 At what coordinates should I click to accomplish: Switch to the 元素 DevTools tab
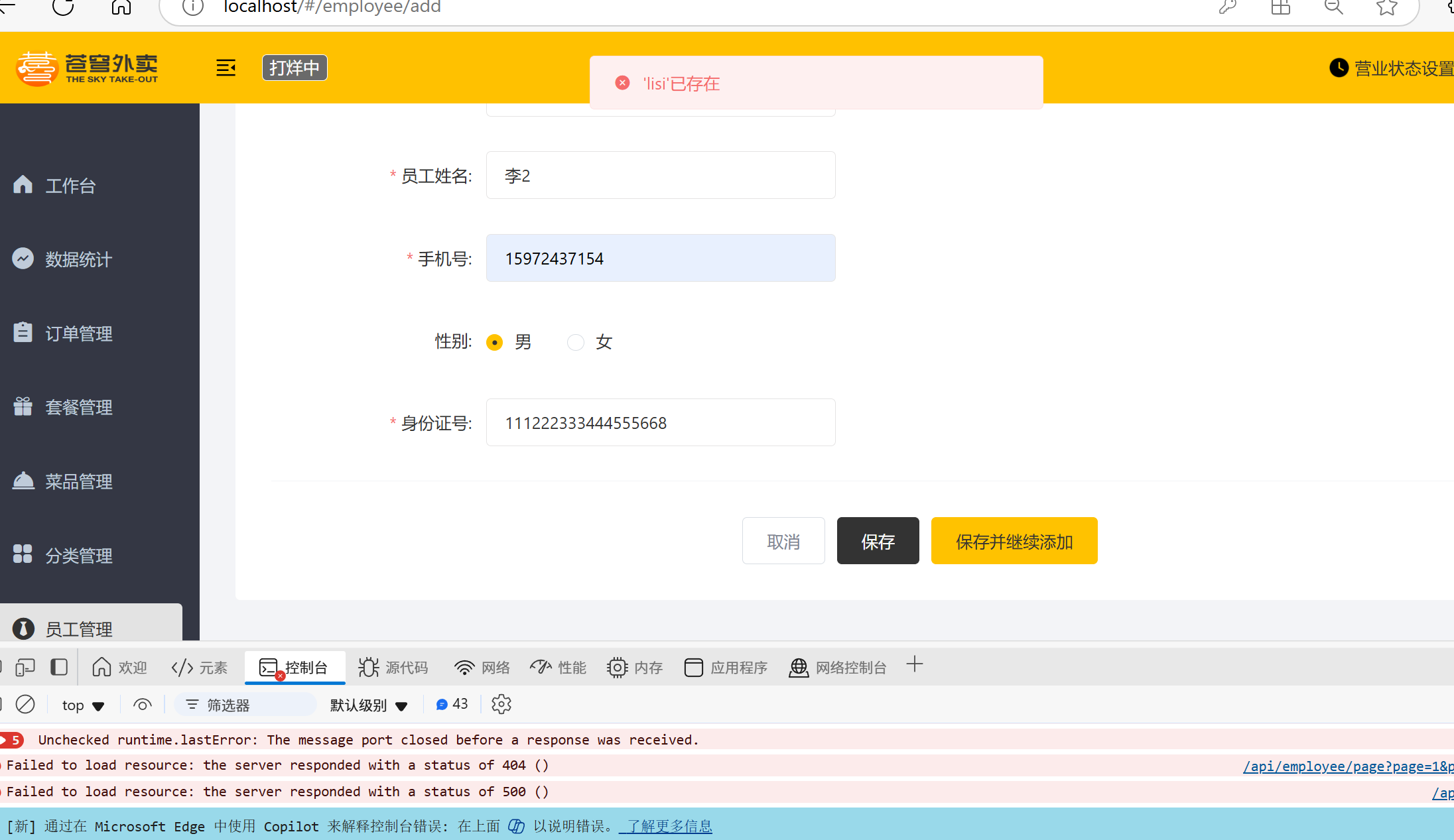(x=198, y=667)
